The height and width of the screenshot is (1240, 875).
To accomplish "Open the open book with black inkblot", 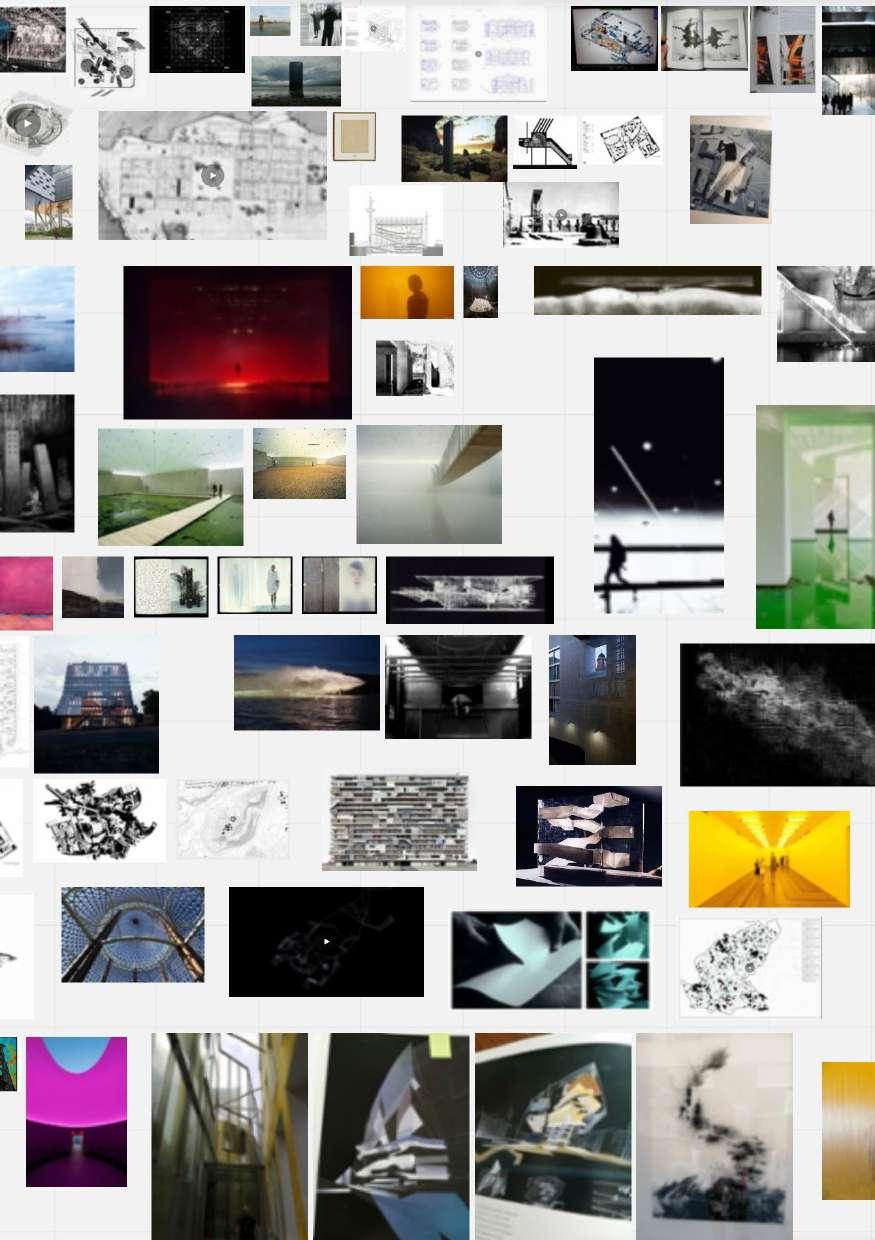I will (704, 38).
